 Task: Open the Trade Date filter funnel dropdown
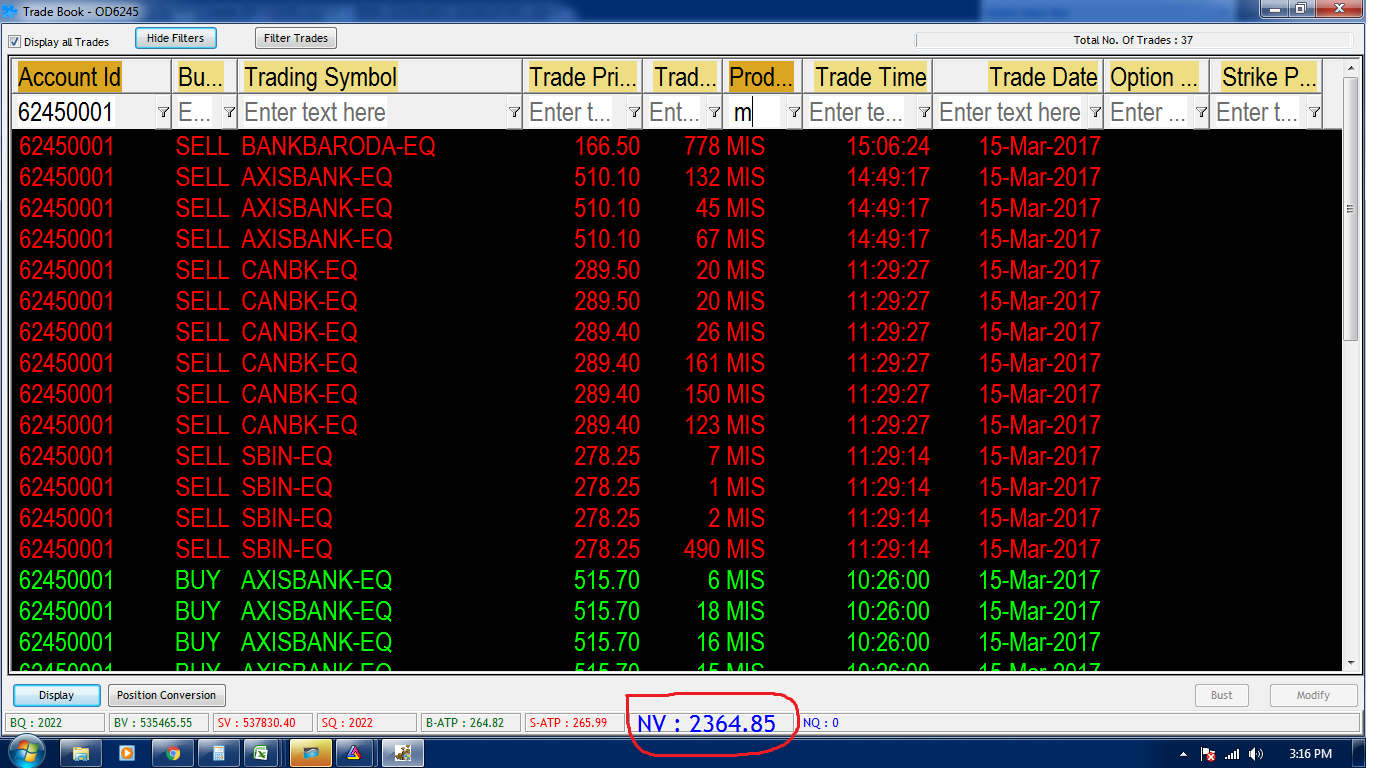(1095, 112)
